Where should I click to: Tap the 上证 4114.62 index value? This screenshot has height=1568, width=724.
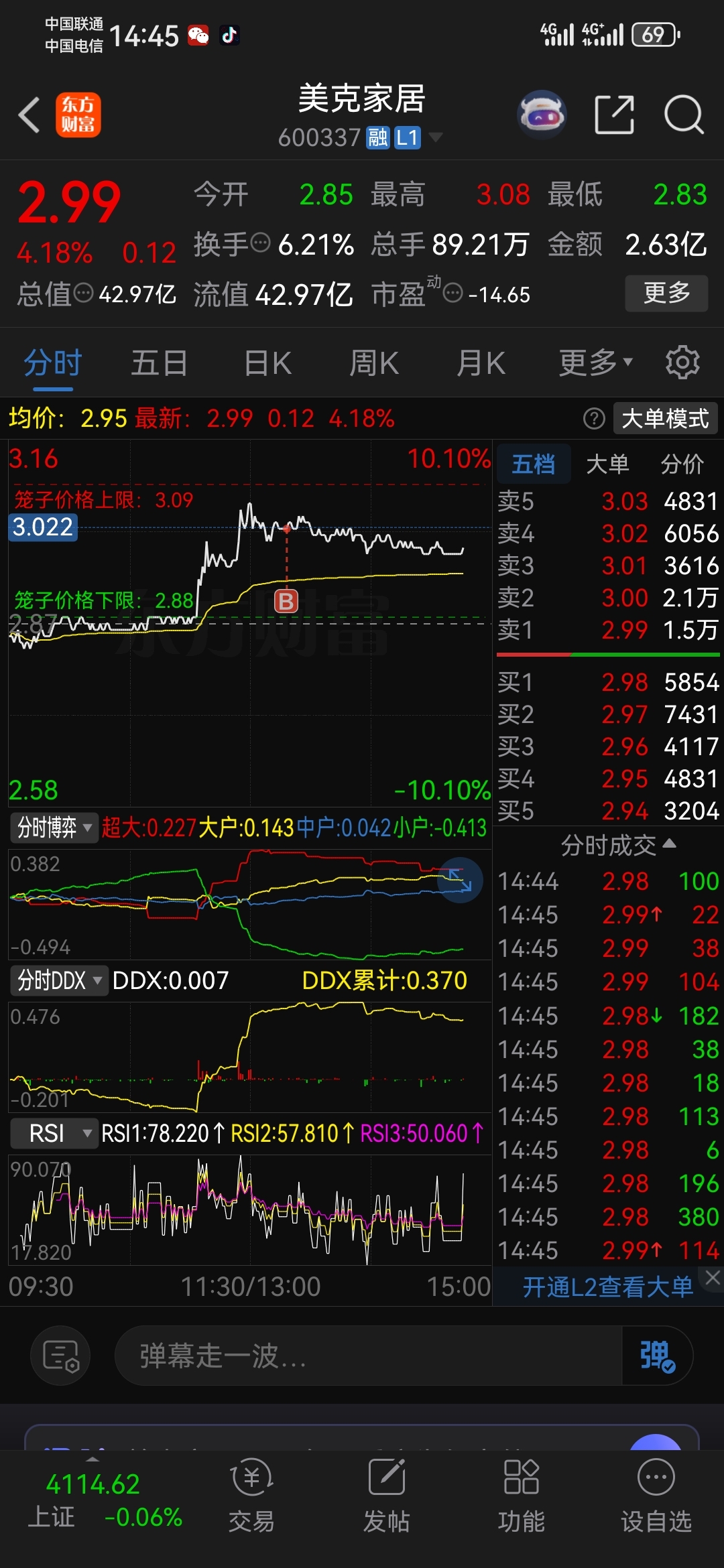point(93,1484)
